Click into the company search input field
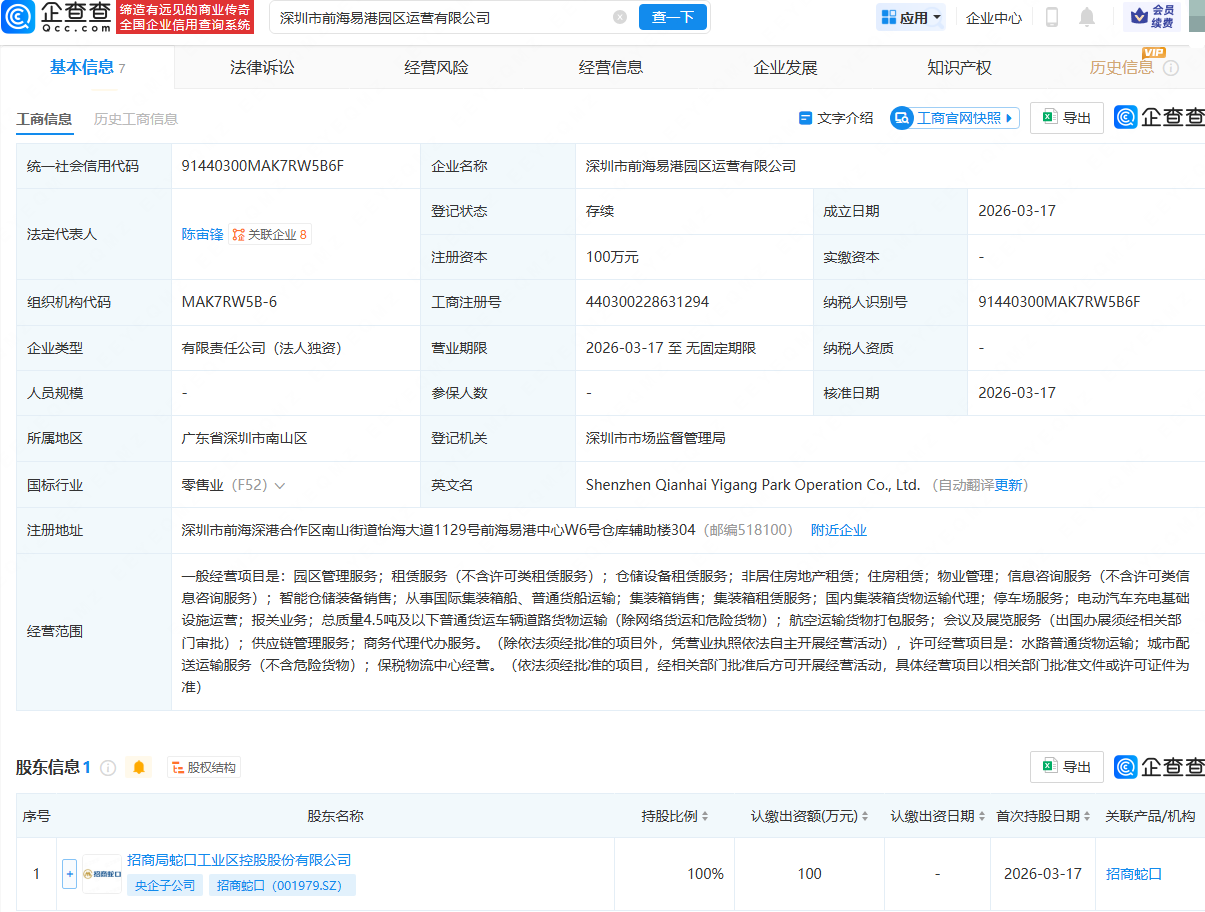 [x=440, y=17]
